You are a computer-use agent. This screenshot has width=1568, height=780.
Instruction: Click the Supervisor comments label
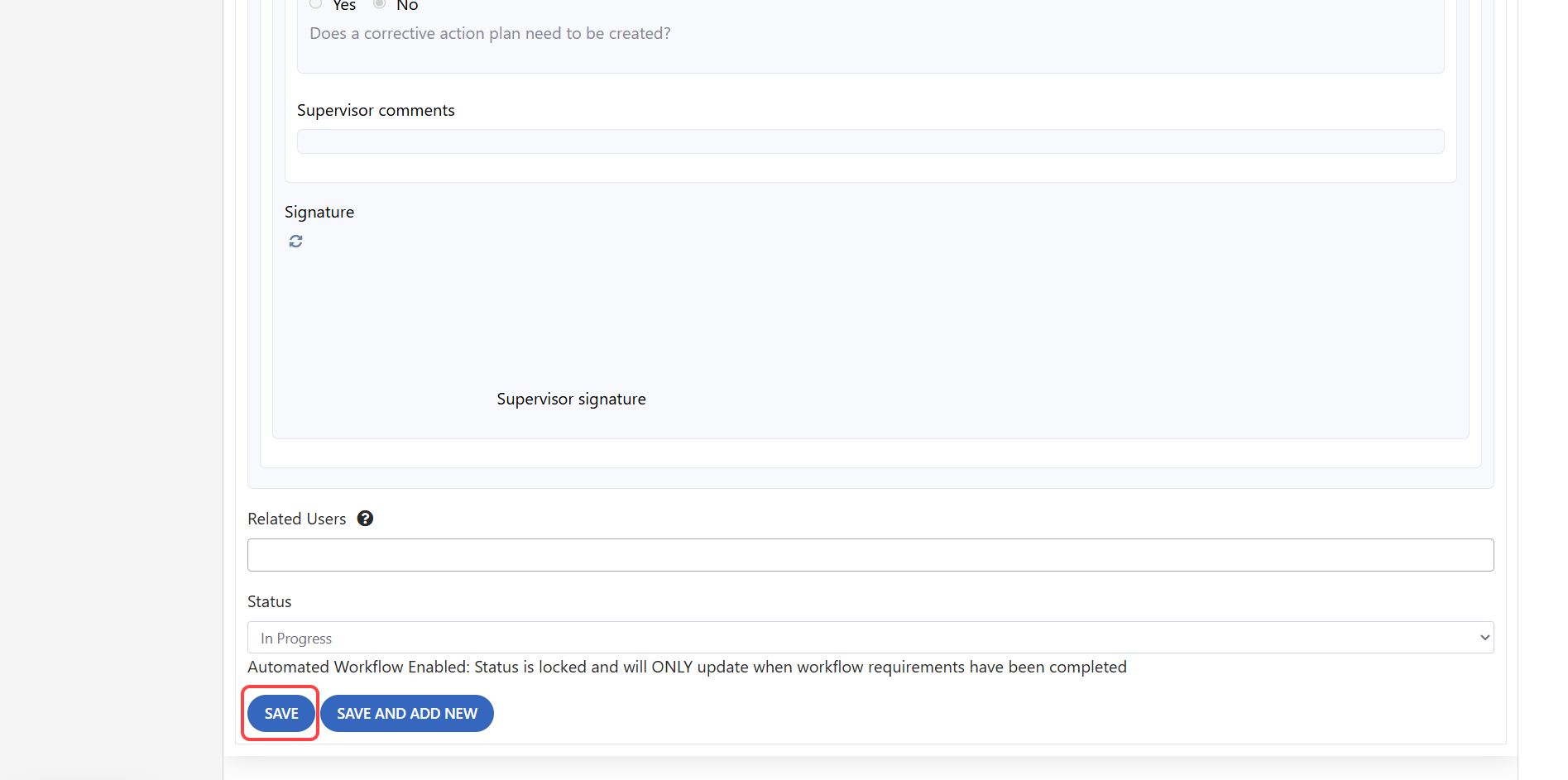click(x=376, y=111)
